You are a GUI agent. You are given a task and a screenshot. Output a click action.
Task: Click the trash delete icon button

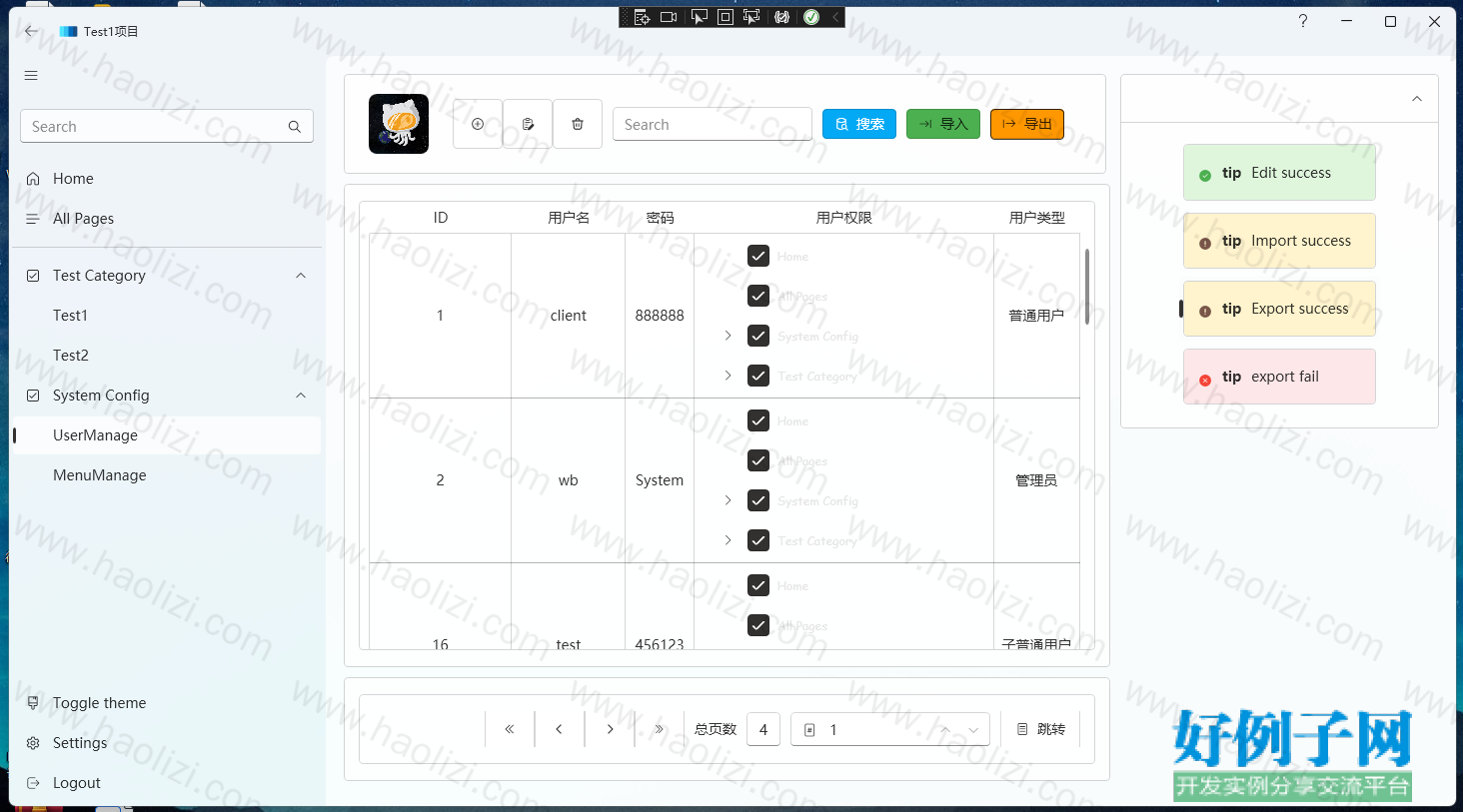pyautogui.click(x=578, y=124)
